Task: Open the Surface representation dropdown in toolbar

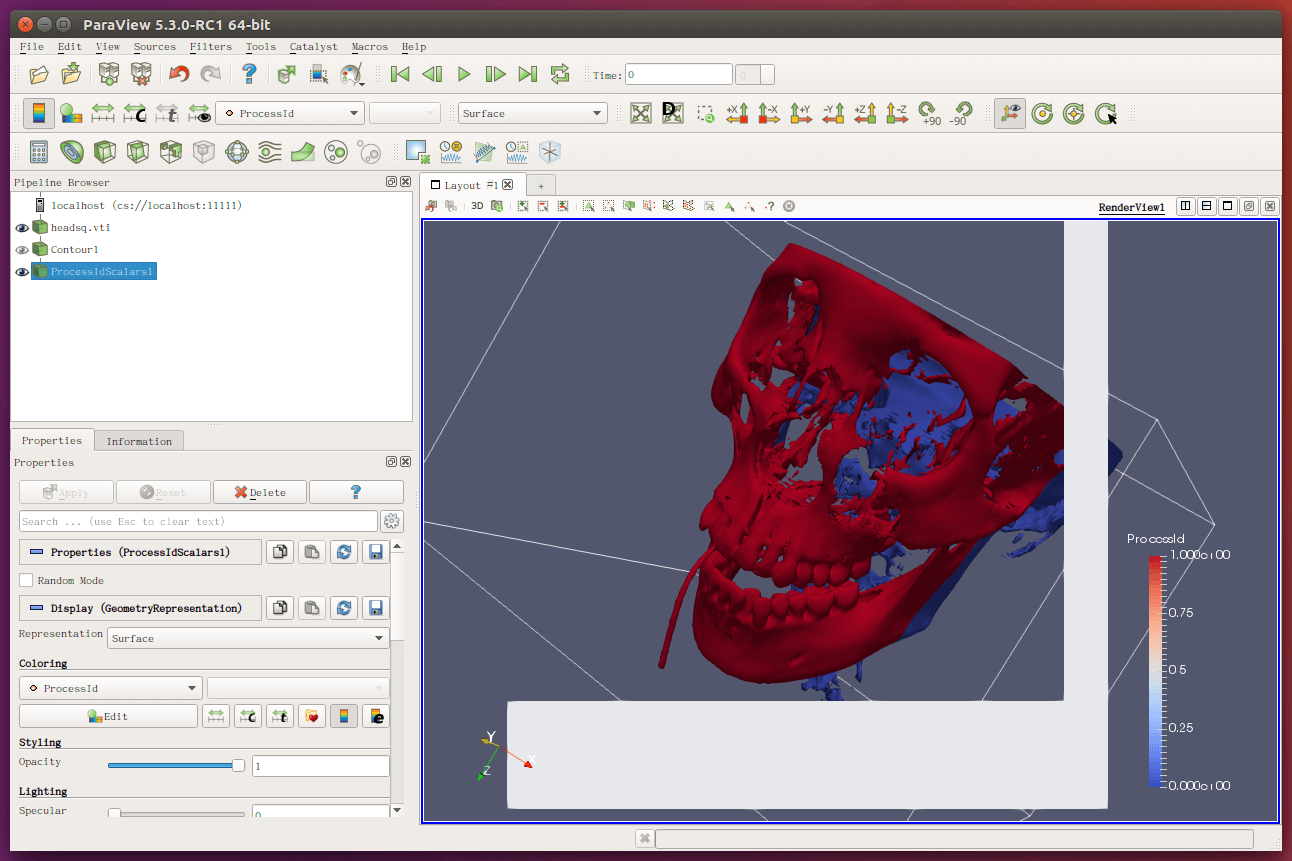Action: [x=532, y=113]
